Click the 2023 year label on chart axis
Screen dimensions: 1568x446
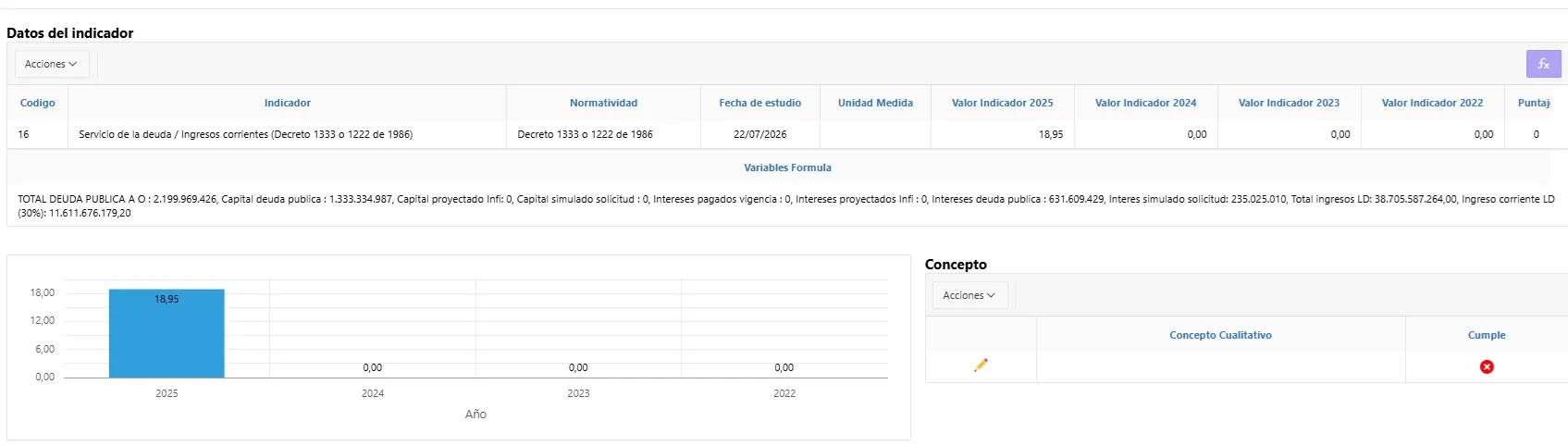(578, 393)
